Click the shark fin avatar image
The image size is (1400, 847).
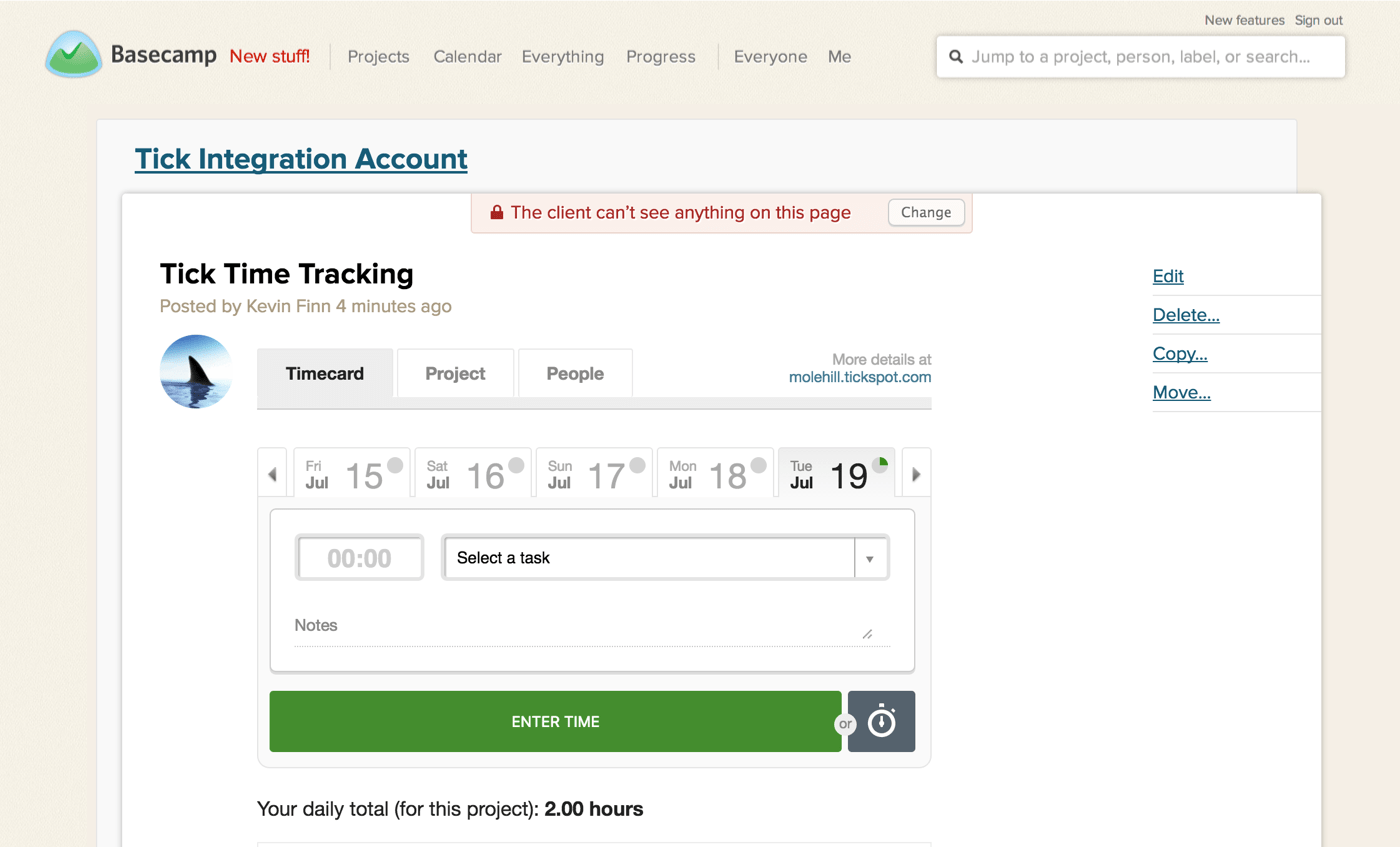click(196, 371)
